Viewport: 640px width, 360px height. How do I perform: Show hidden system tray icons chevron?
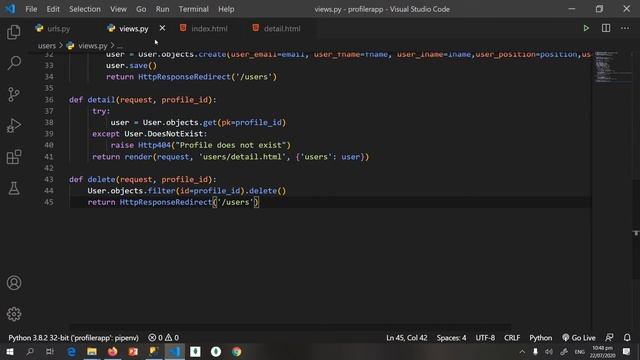522,351
